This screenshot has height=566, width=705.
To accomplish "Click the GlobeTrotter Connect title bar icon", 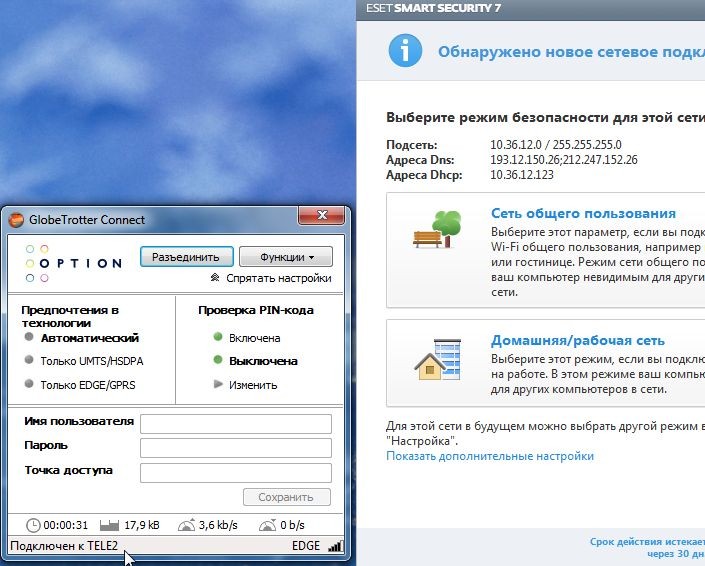I will click(16, 220).
